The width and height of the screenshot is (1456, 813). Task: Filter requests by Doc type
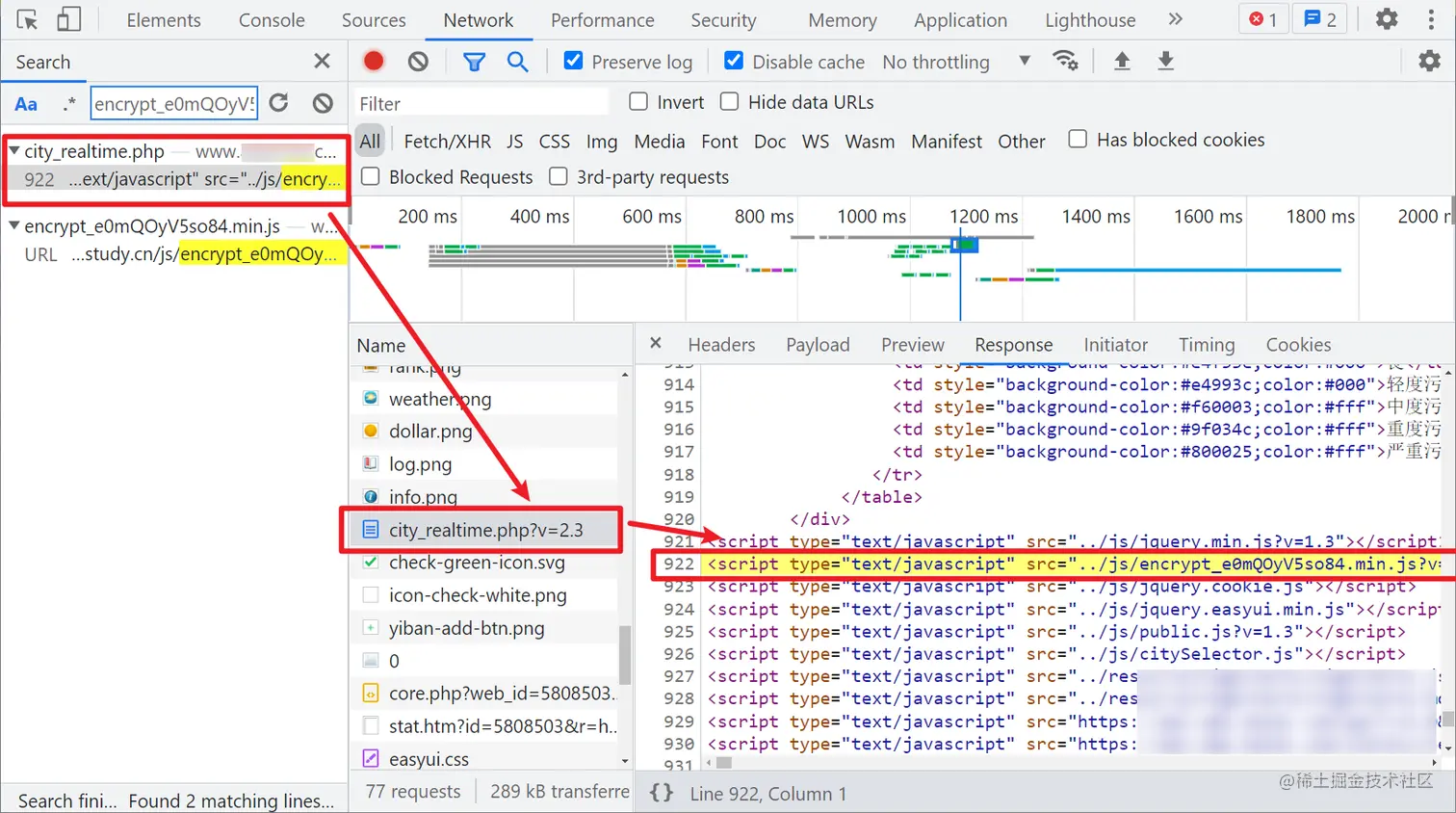tap(770, 141)
